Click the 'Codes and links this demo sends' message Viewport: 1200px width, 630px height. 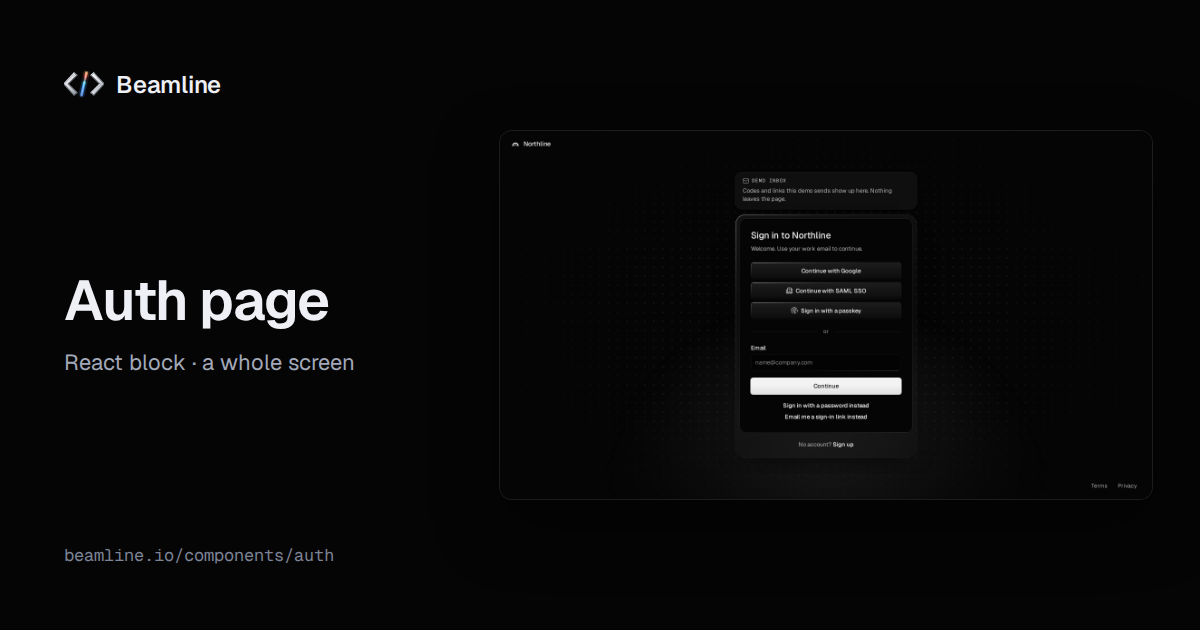[x=817, y=194]
